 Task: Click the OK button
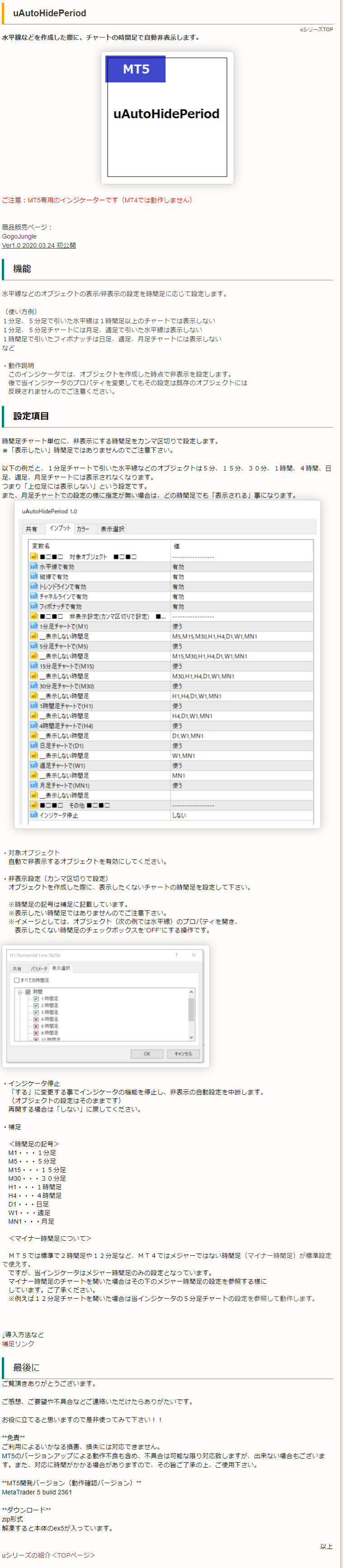click(147, 1054)
